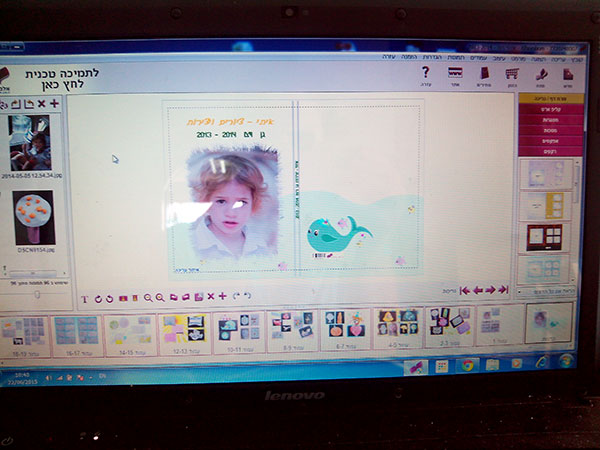Open the dropdown below layout thumbnails
This screenshot has width=600, height=450.
pyautogui.click(x=546, y=292)
